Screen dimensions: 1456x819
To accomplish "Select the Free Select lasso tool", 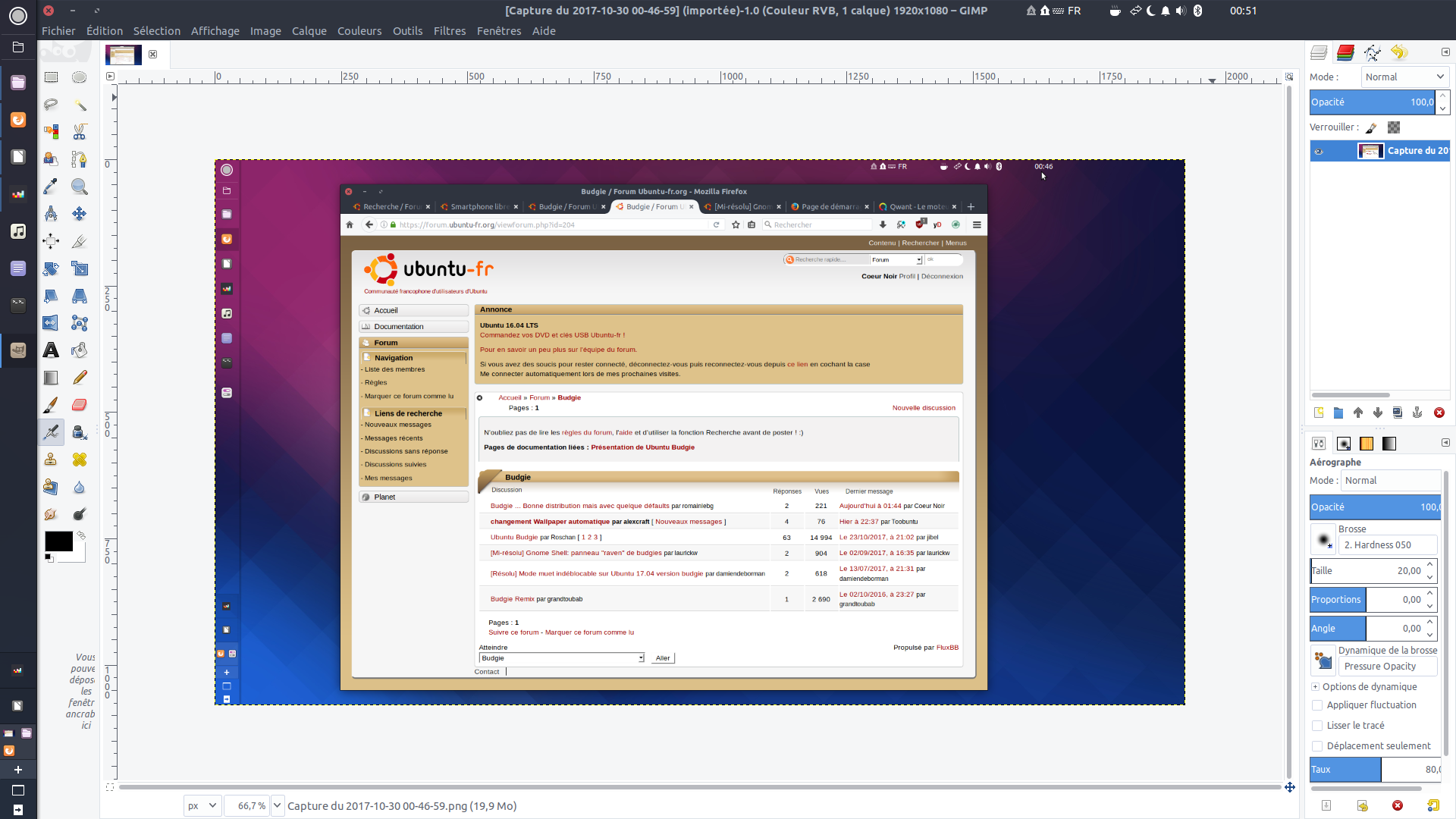I will tap(51, 105).
